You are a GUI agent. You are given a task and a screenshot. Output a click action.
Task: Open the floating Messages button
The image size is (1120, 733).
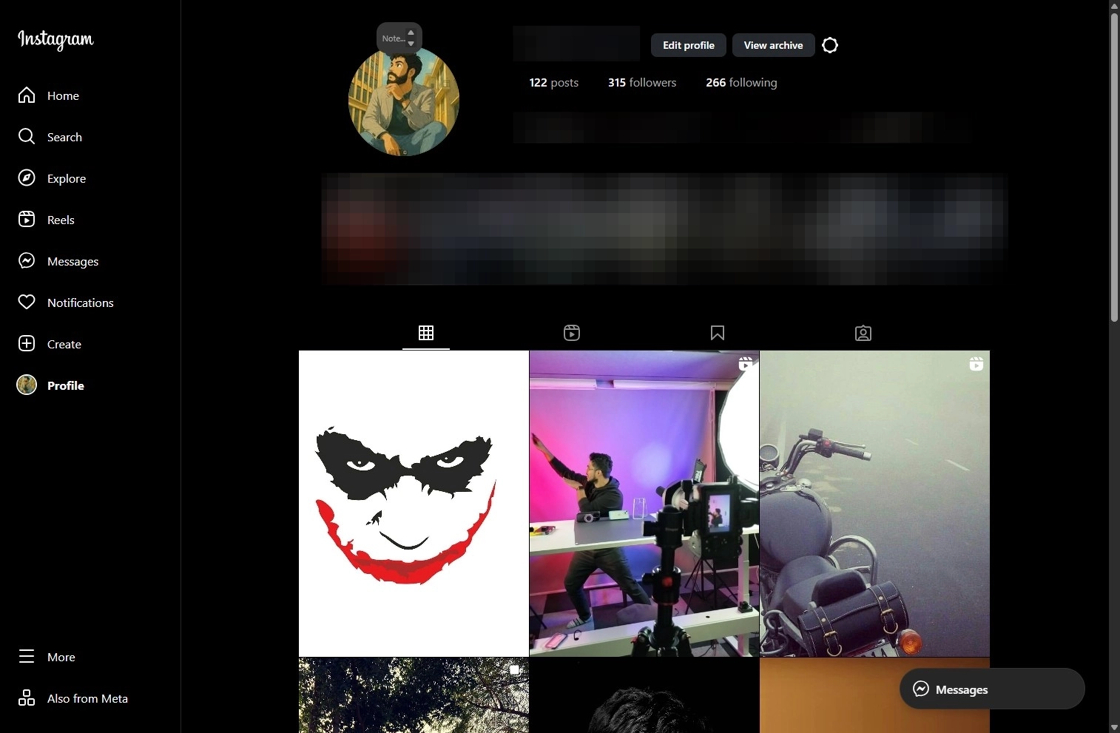point(992,689)
